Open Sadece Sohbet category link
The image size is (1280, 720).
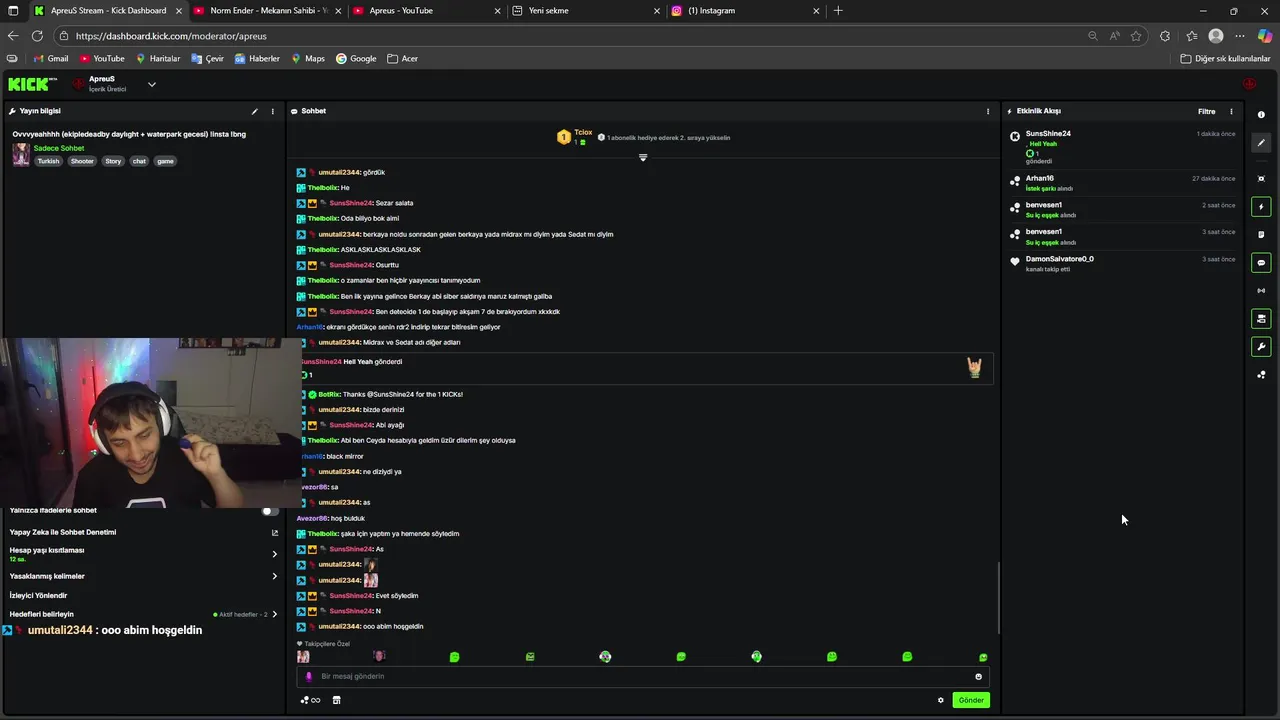pyautogui.click(x=59, y=148)
